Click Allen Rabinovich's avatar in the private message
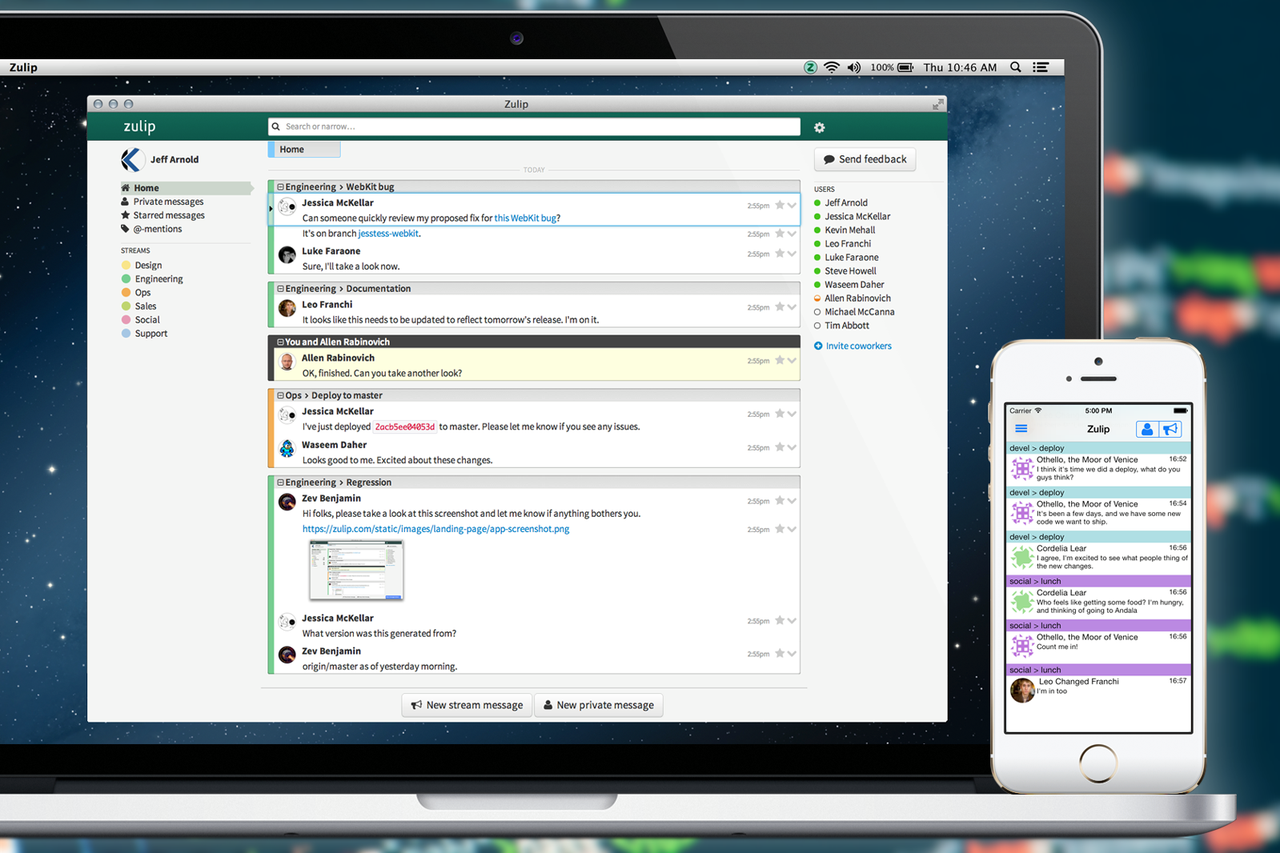 coord(287,361)
